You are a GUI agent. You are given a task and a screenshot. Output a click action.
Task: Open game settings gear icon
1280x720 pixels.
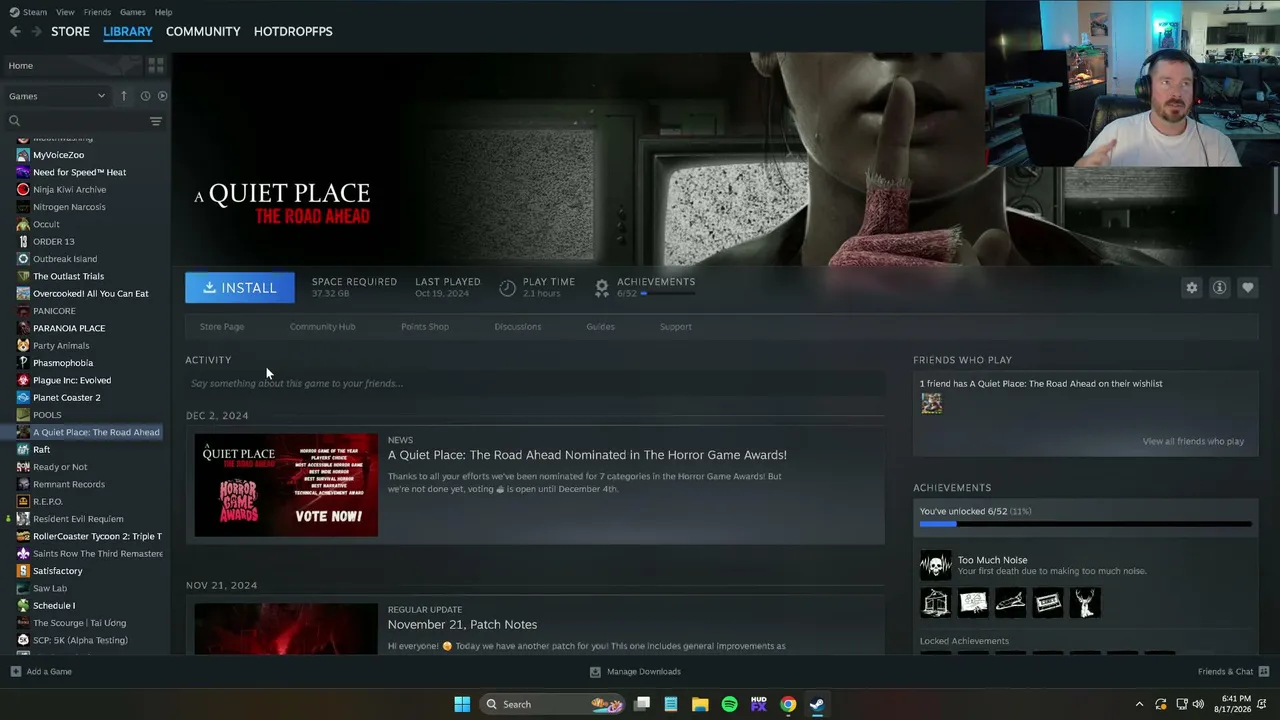click(x=1192, y=287)
